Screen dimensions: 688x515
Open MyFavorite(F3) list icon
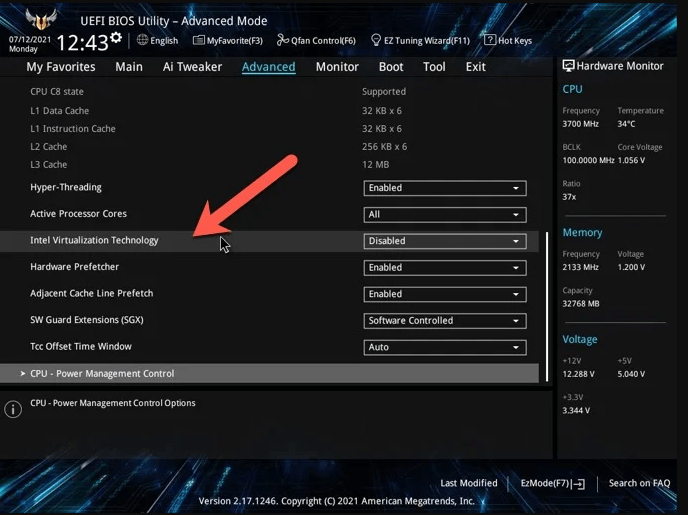199,40
